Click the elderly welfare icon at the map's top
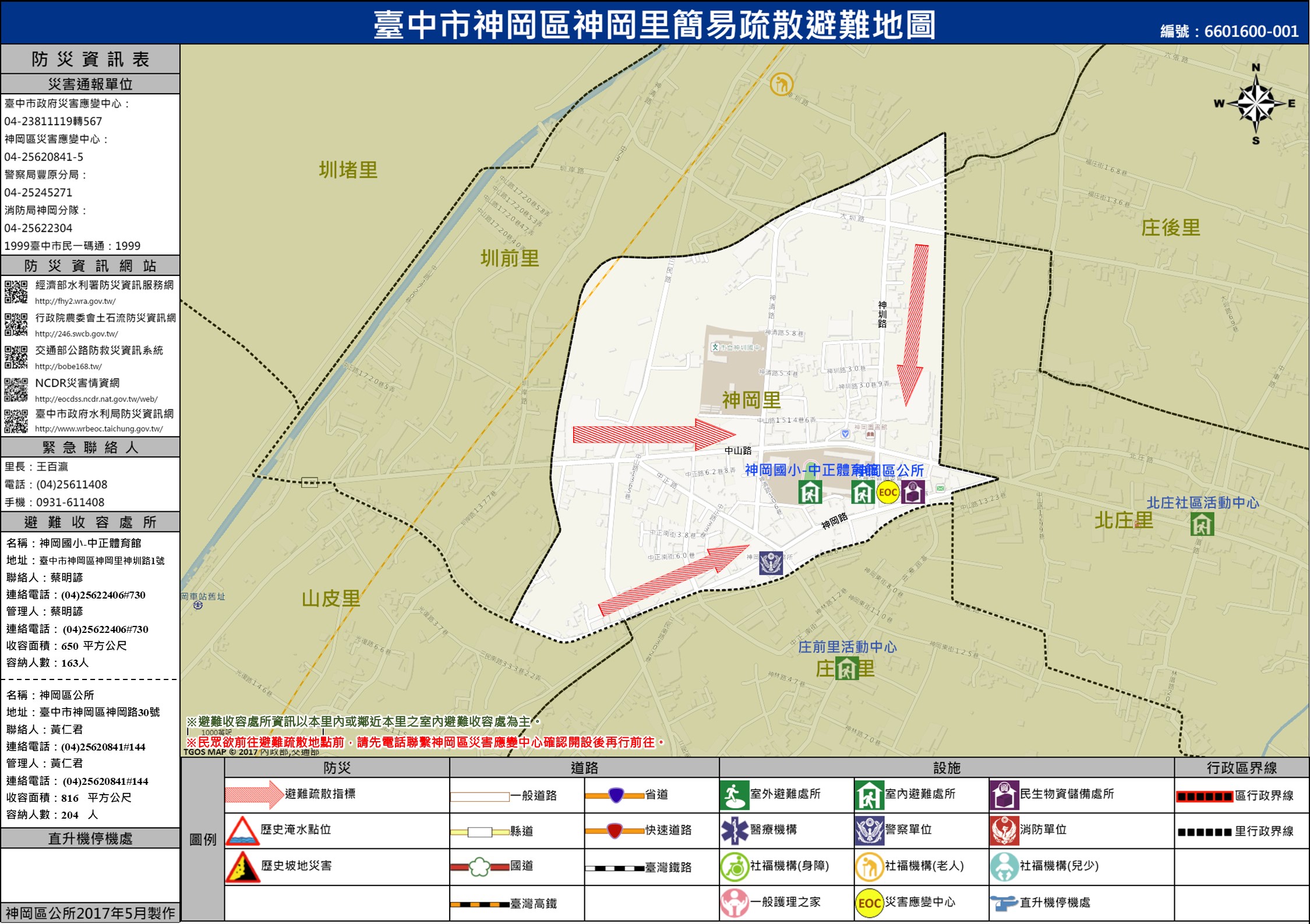The height and width of the screenshot is (924, 1310). [x=781, y=84]
